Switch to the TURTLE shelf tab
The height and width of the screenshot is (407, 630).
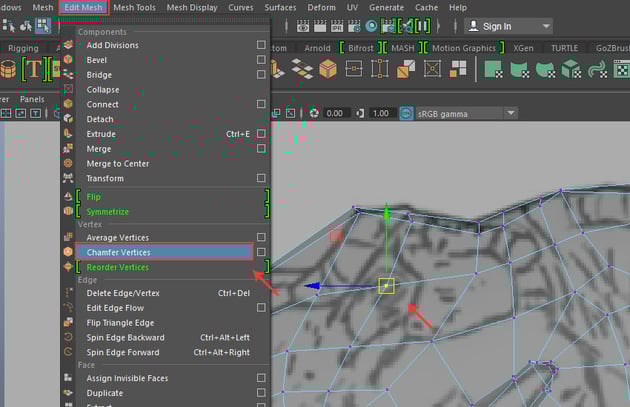(x=565, y=48)
